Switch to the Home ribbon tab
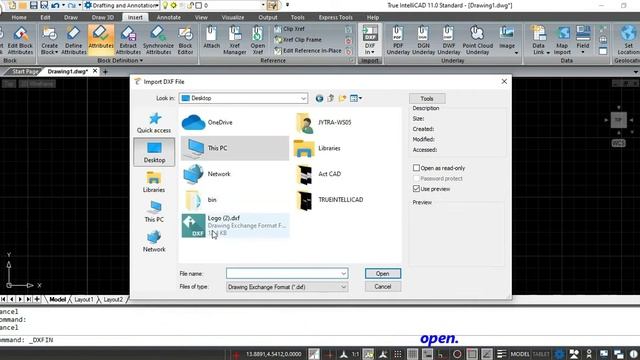Image resolution: width=640 pixels, height=360 pixels. [x=19, y=18]
